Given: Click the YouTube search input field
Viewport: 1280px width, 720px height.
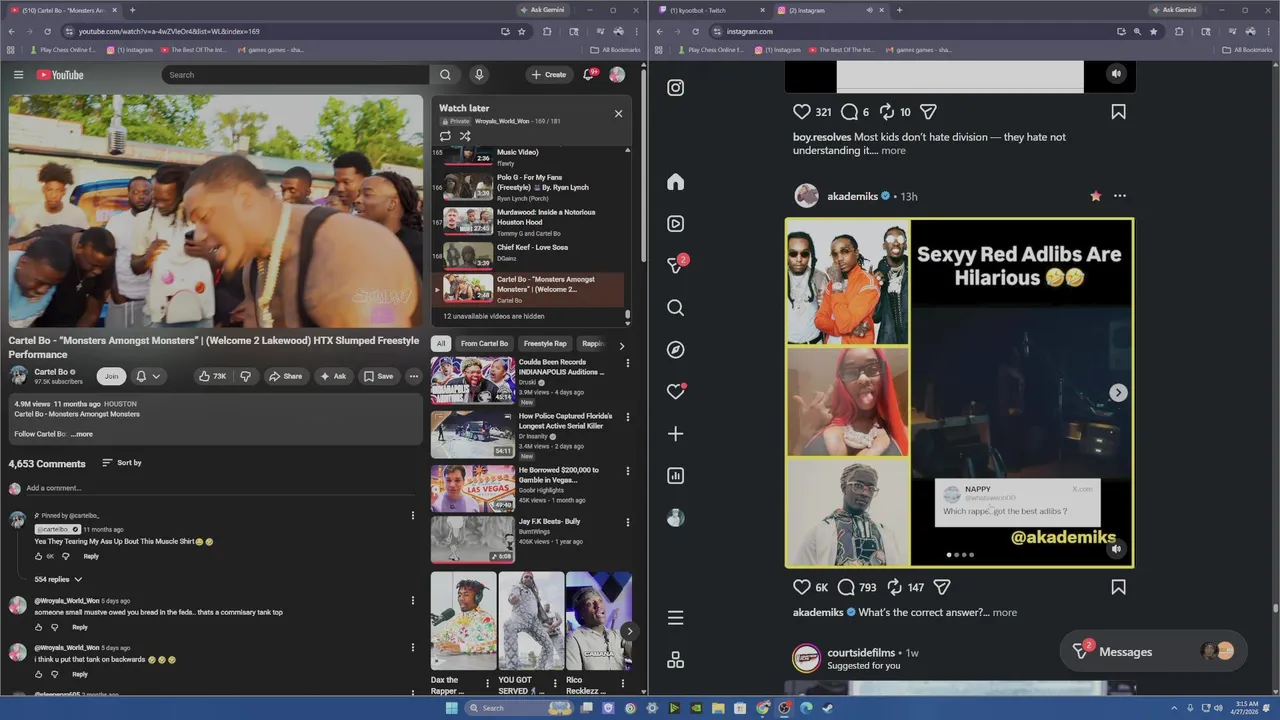Looking at the screenshot, I should [295, 75].
